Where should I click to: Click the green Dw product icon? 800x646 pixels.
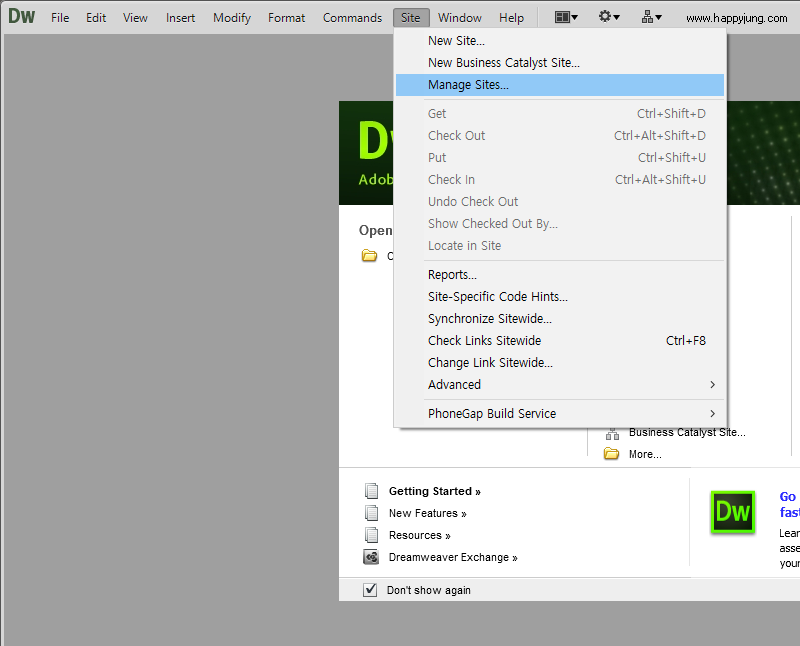[x=733, y=512]
